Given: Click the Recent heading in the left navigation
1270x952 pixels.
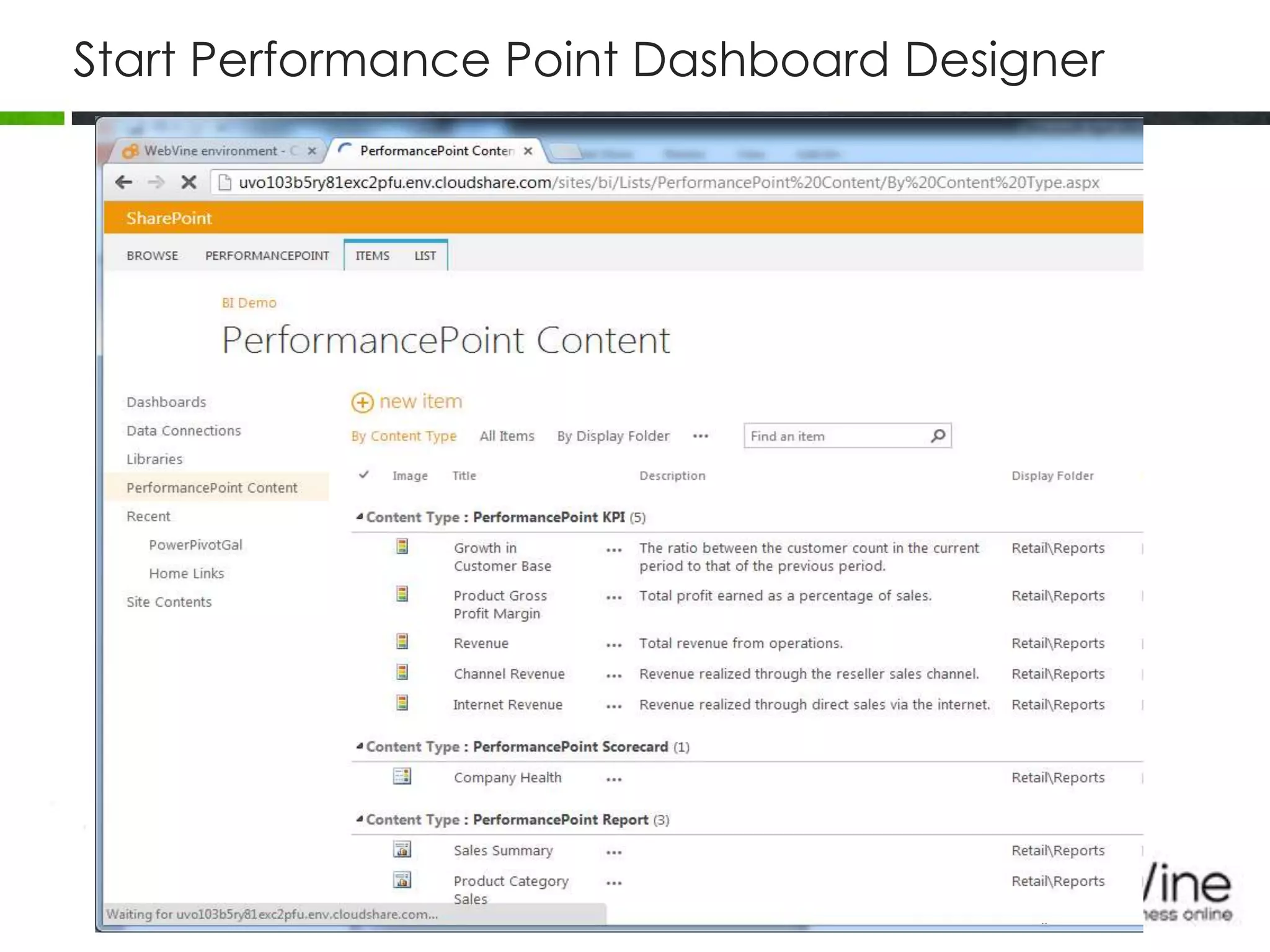Looking at the screenshot, I should coord(148,516).
